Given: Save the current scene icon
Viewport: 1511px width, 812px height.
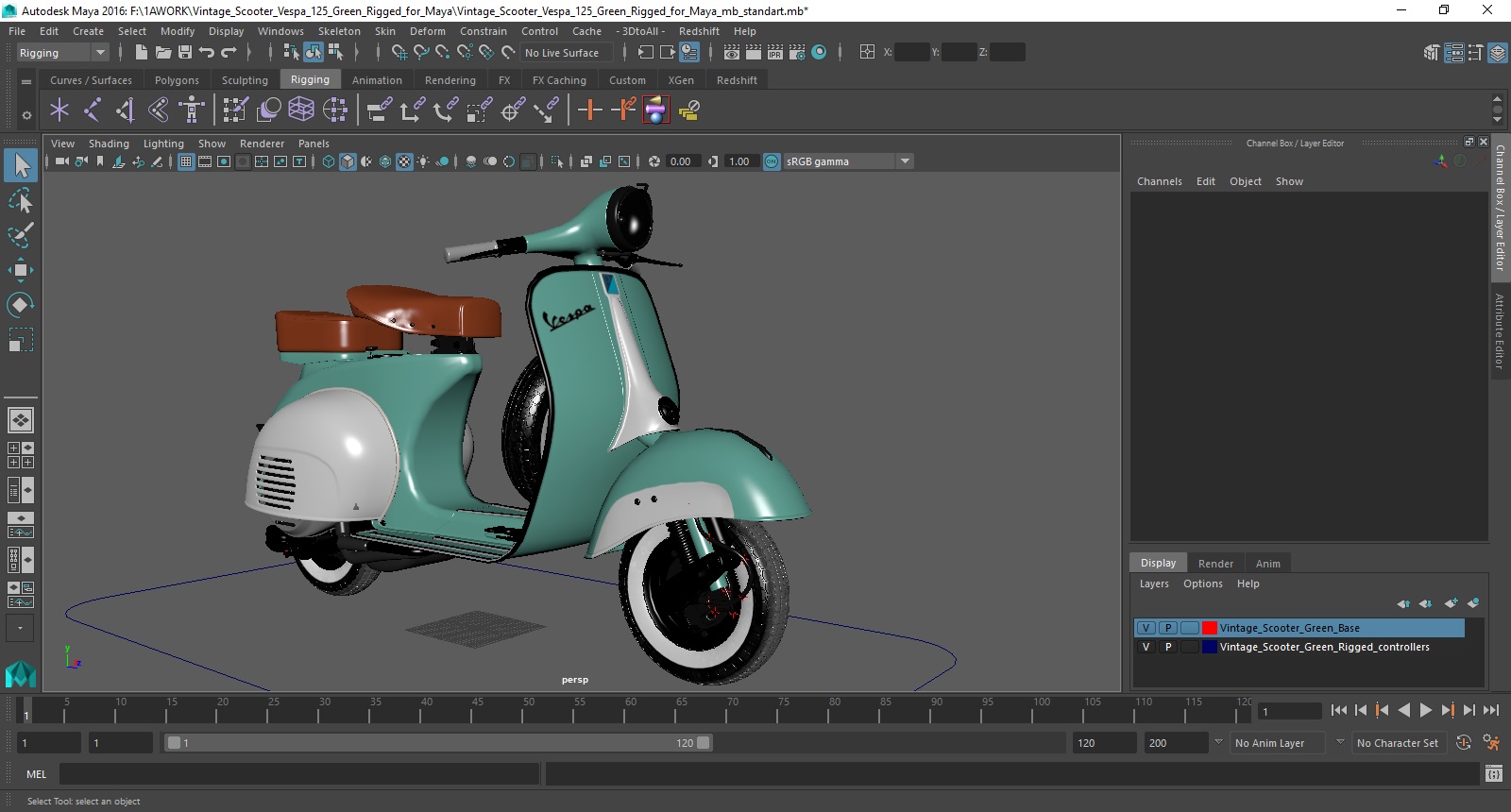Looking at the screenshot, I should 185,53.
